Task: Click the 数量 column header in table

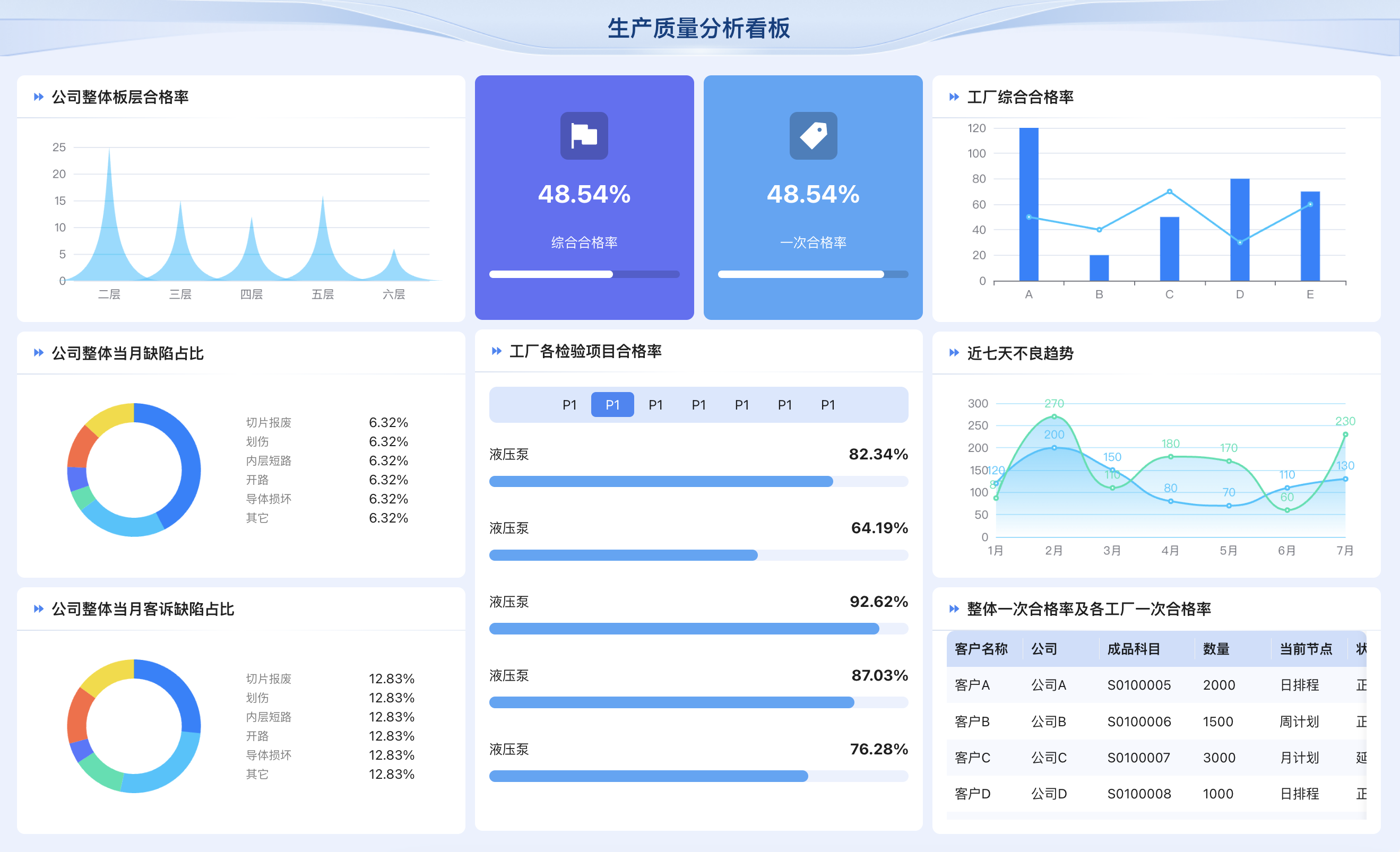Action: click(x=1216, y=649)
